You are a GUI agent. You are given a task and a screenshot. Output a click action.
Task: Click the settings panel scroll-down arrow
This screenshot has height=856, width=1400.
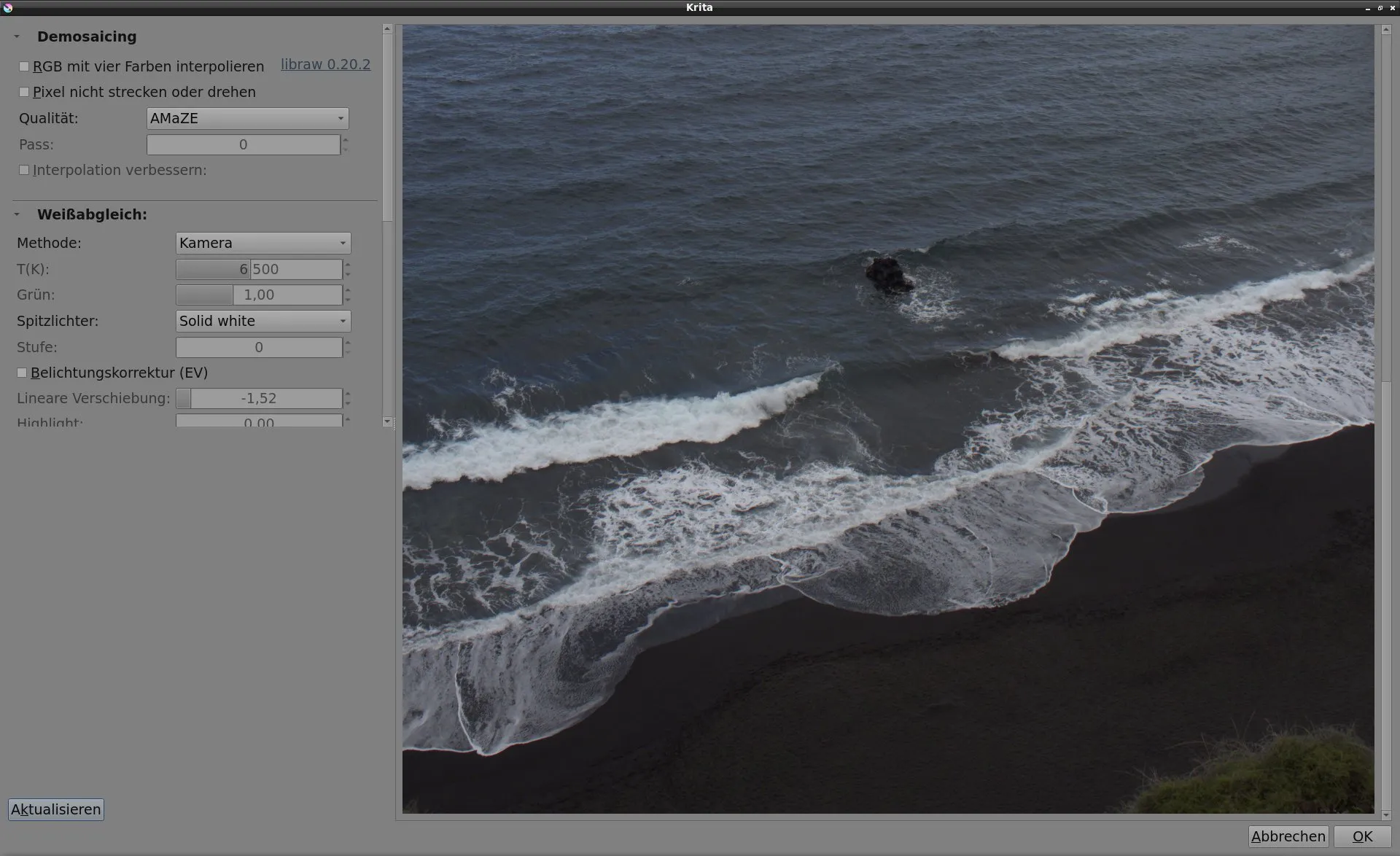click(387, 421)
